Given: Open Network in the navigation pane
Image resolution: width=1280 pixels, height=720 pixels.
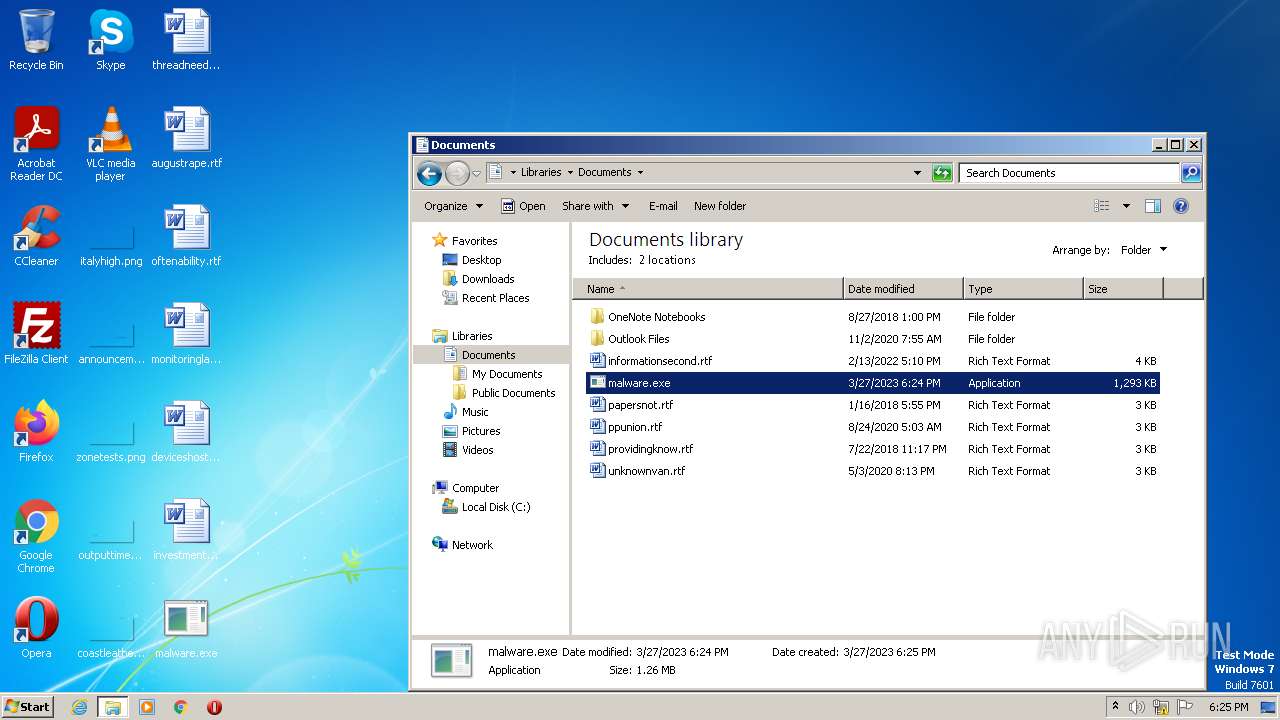Looking at the screenshot, I should [462, 545].
